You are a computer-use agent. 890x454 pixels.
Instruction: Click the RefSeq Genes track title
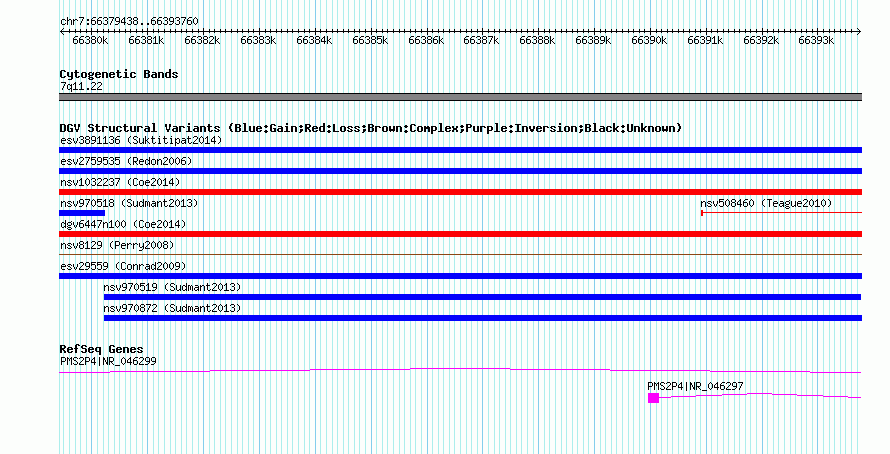coord(101,349)
